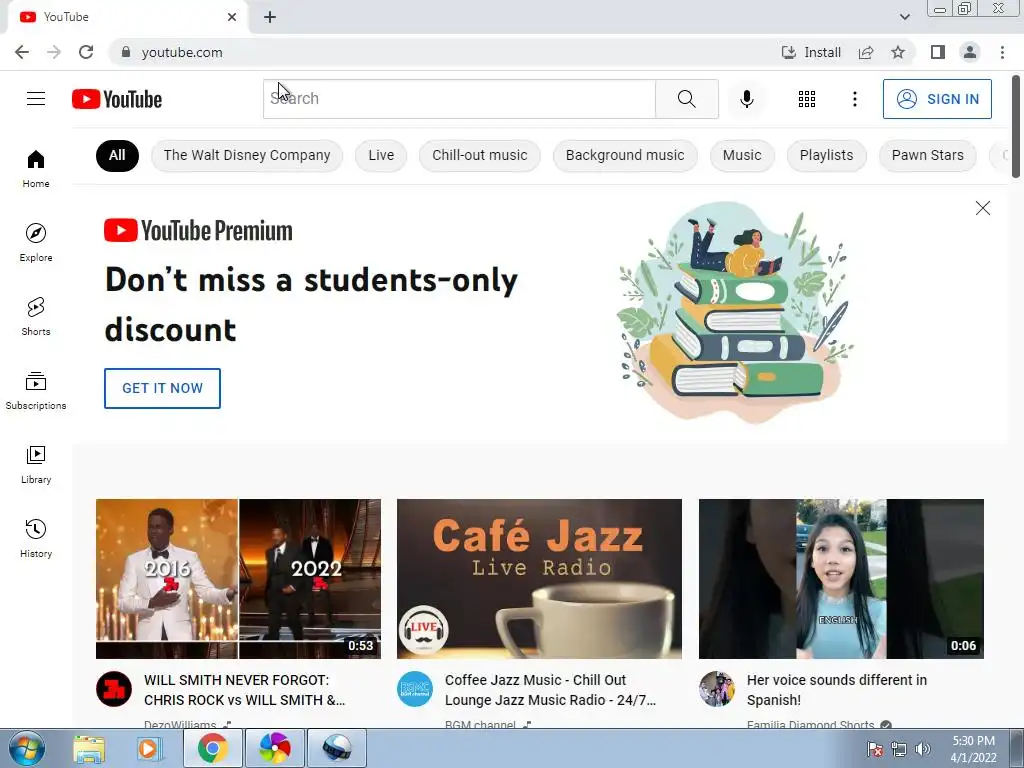The height and width of the screenshot is (768, 1024).
Task: Open the YouTube hamburger guide menu
Action: tap(36, 99)
